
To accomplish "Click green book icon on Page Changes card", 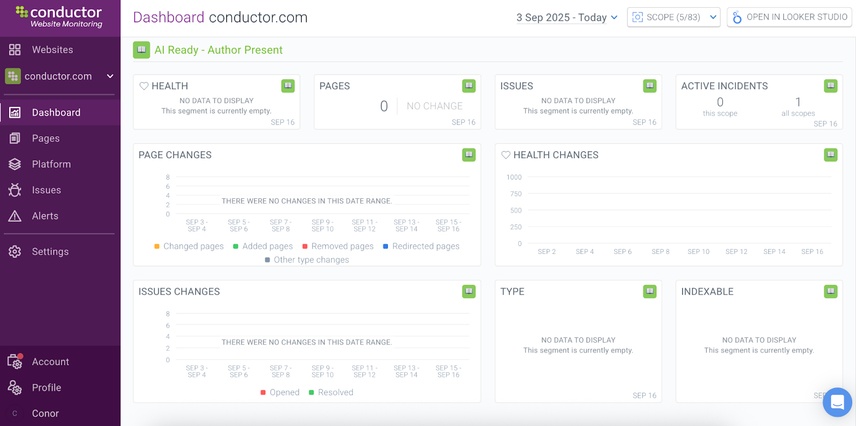I will 468,155.
